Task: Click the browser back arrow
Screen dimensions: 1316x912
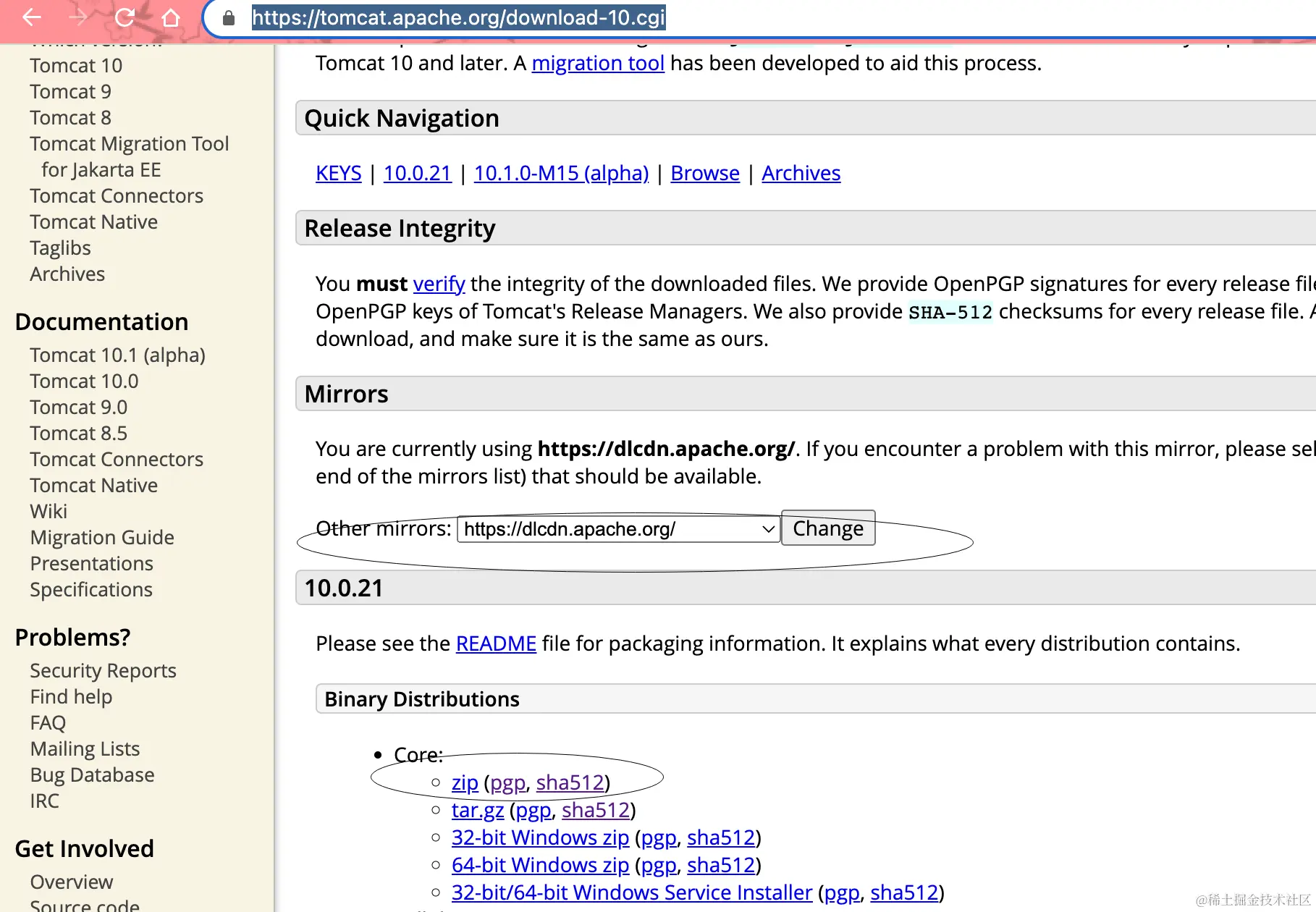Action: [x=32, y=17]
